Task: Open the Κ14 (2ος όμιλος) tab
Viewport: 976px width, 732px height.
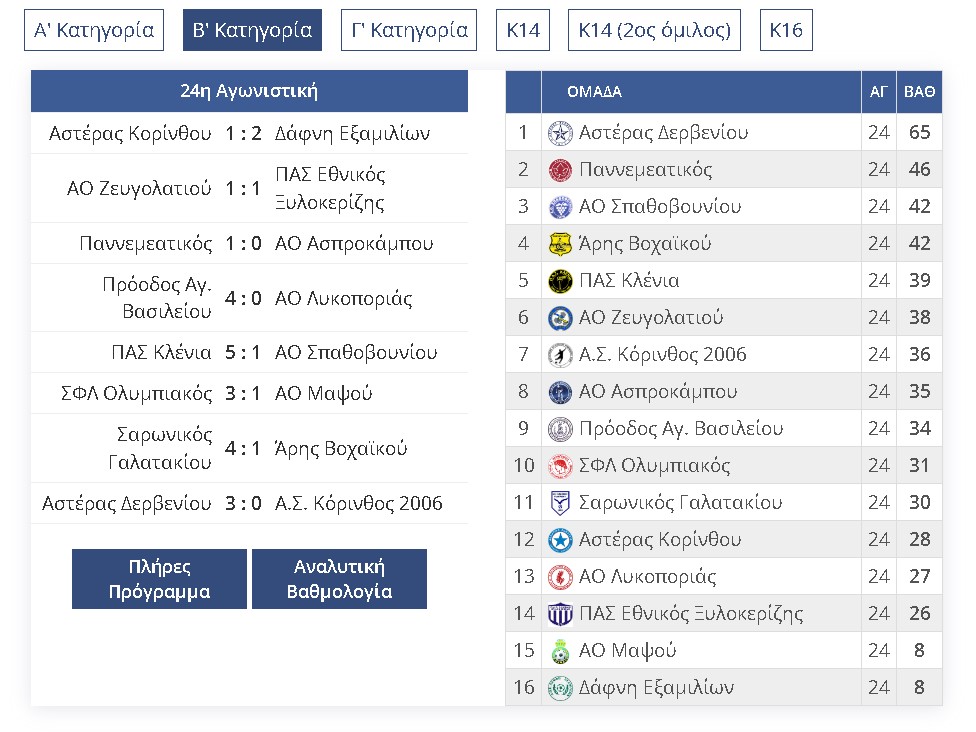Action: click(x=654, y=30)
